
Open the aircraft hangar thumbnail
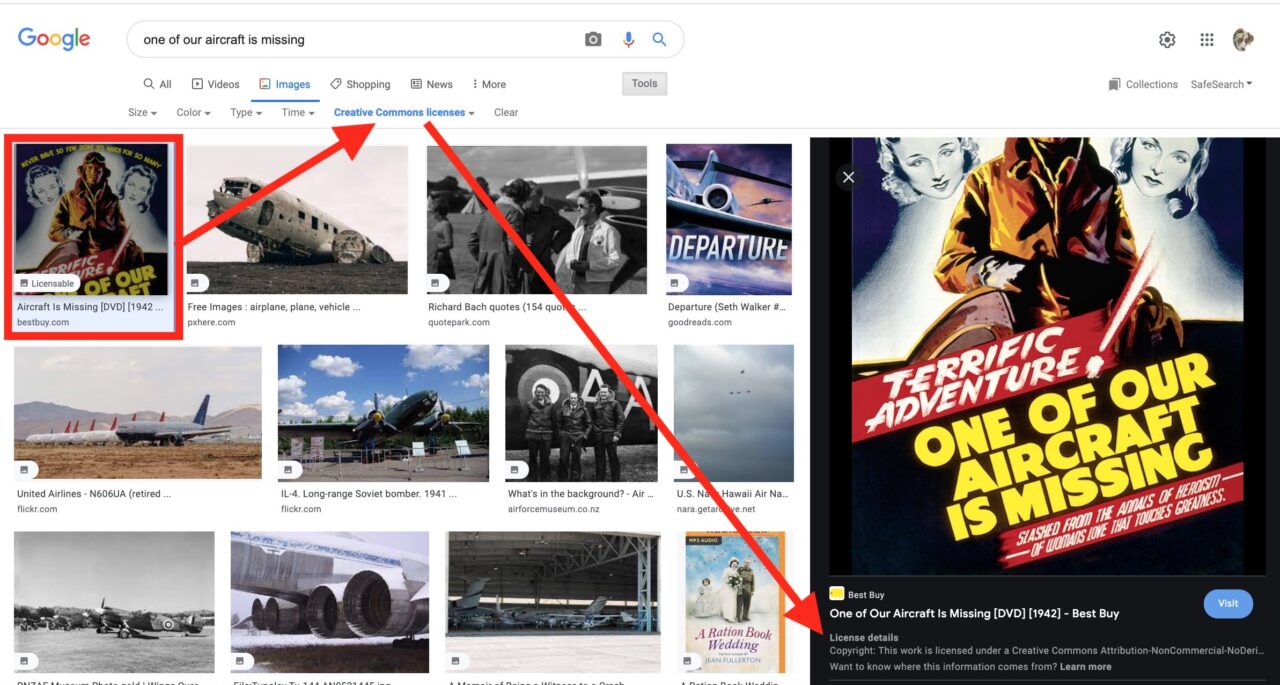tap(553, 601)
